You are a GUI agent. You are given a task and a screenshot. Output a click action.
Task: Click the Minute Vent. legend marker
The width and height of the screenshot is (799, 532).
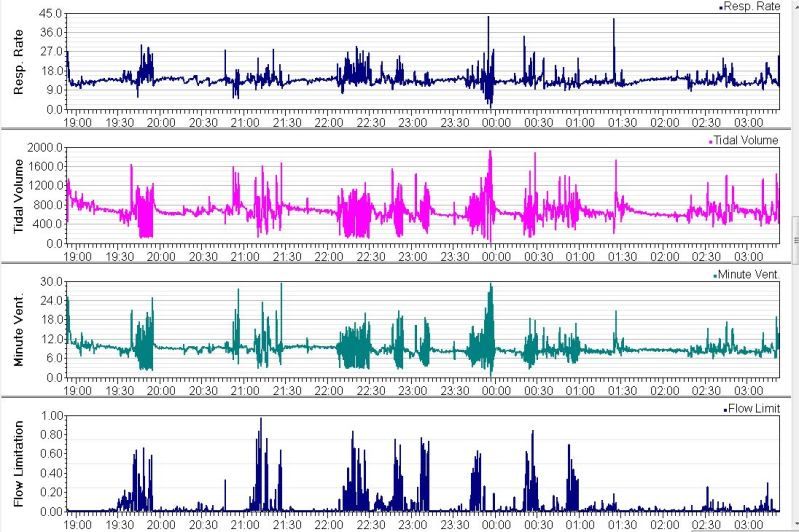click(715, 276)
